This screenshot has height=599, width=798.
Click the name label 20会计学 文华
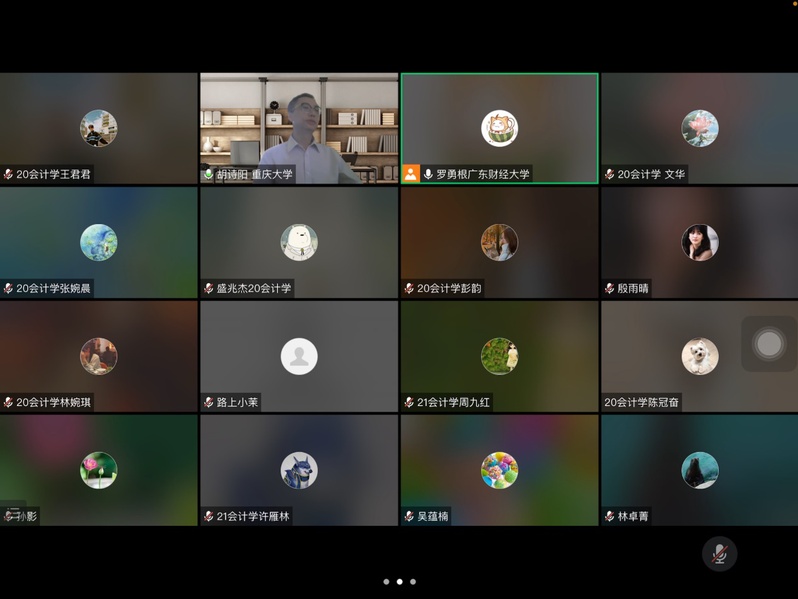point(651,174)
